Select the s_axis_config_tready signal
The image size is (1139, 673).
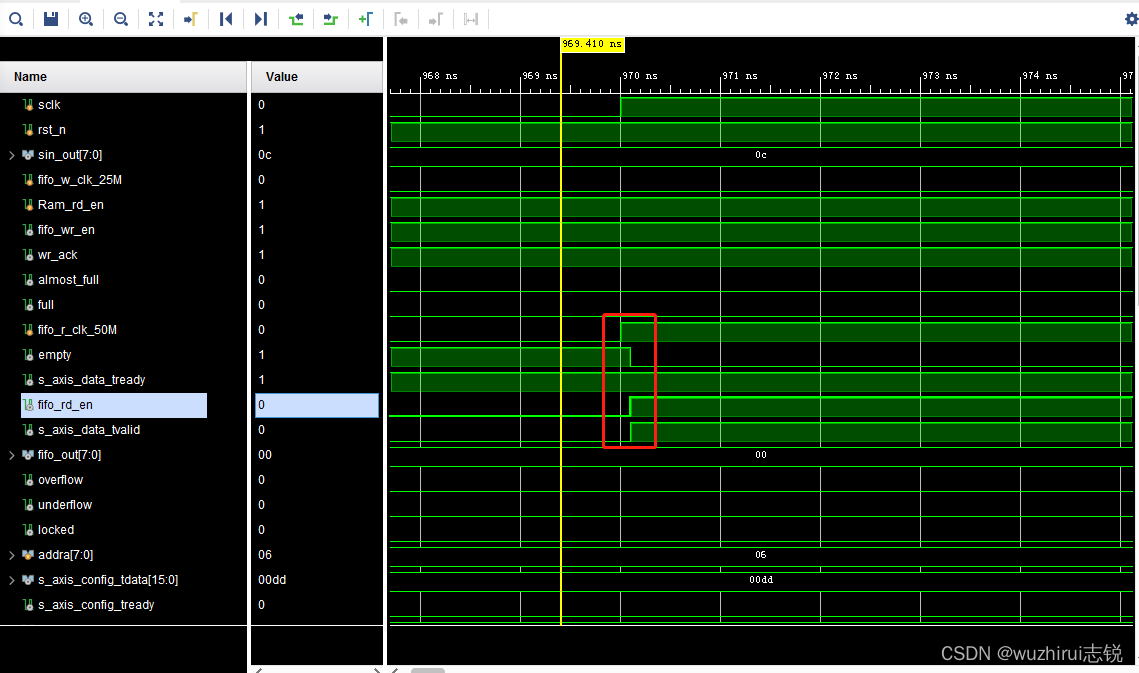[96, 605]
